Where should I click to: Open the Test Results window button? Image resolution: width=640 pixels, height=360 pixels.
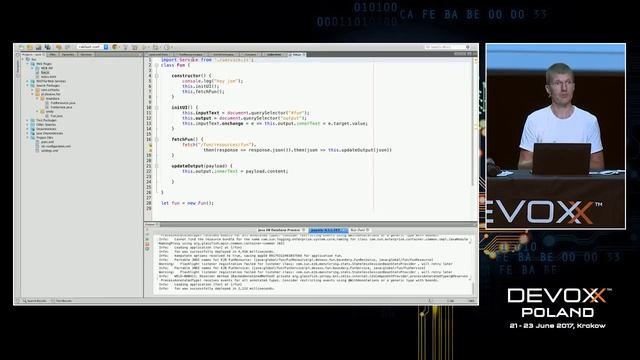pos(62,301)
